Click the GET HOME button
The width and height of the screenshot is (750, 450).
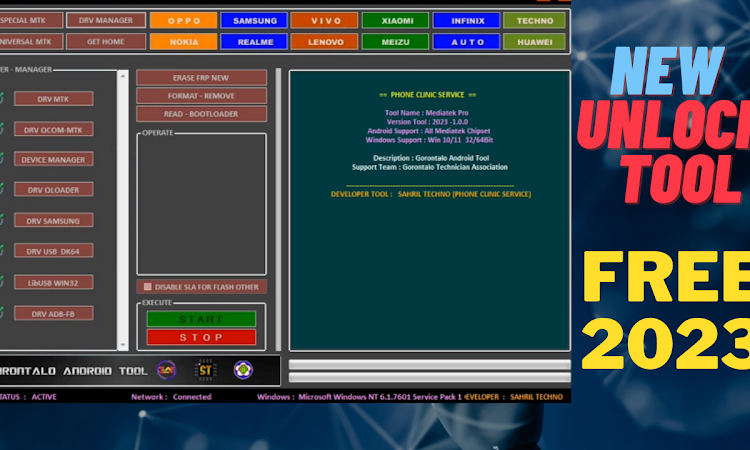coord(106,42)
